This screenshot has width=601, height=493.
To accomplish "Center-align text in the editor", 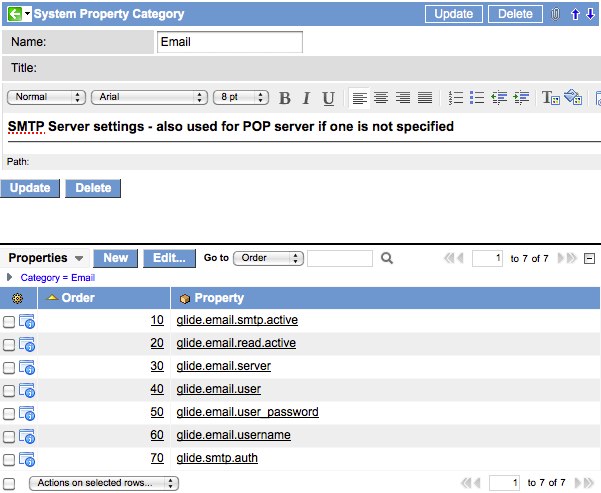I will [x=381, y=98].
